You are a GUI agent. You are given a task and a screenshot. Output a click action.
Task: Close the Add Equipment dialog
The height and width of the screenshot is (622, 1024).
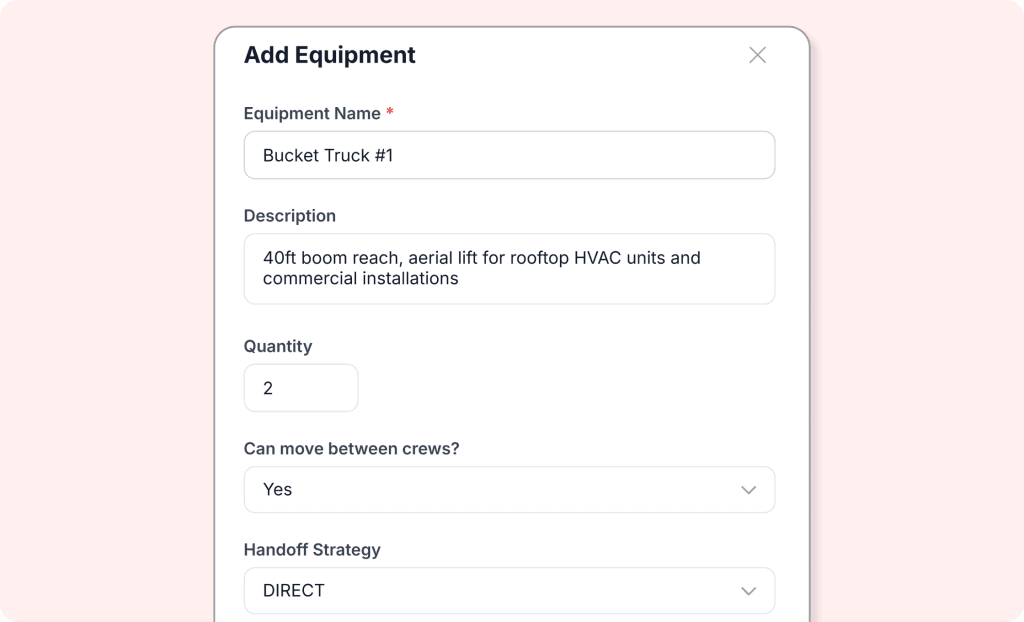(757, 55)
